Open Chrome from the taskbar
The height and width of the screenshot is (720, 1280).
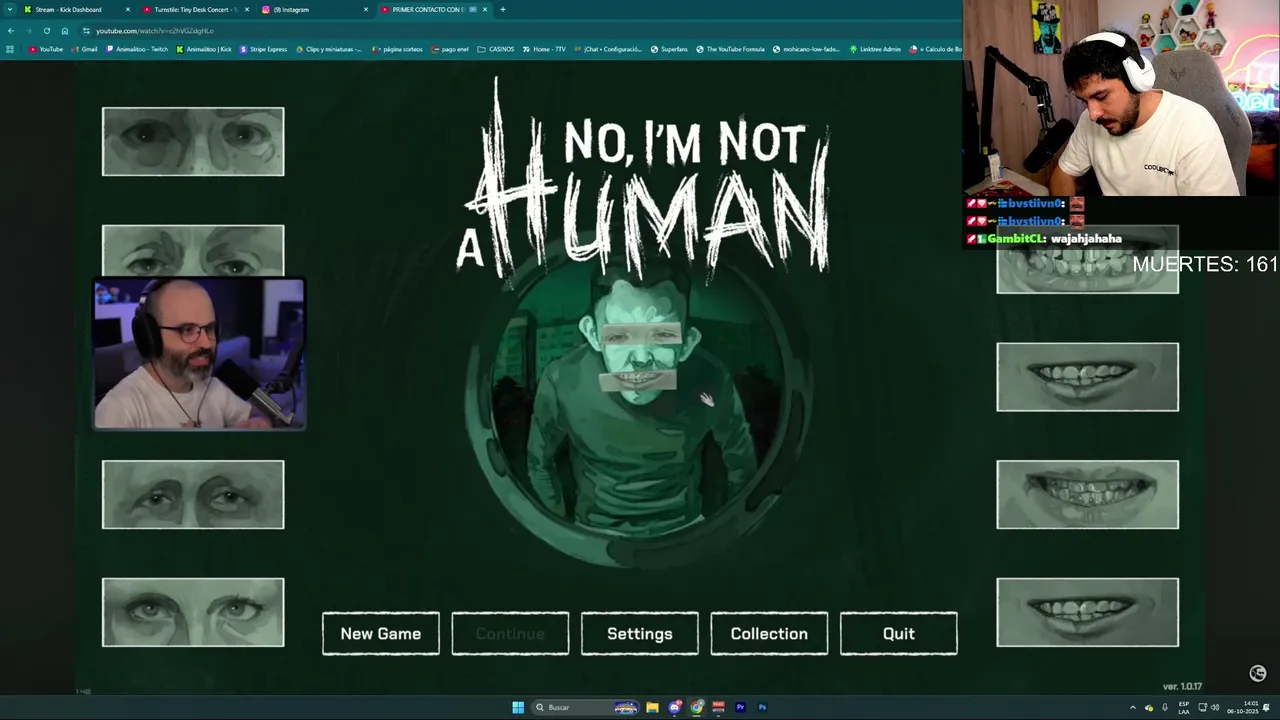coord(697,707)
